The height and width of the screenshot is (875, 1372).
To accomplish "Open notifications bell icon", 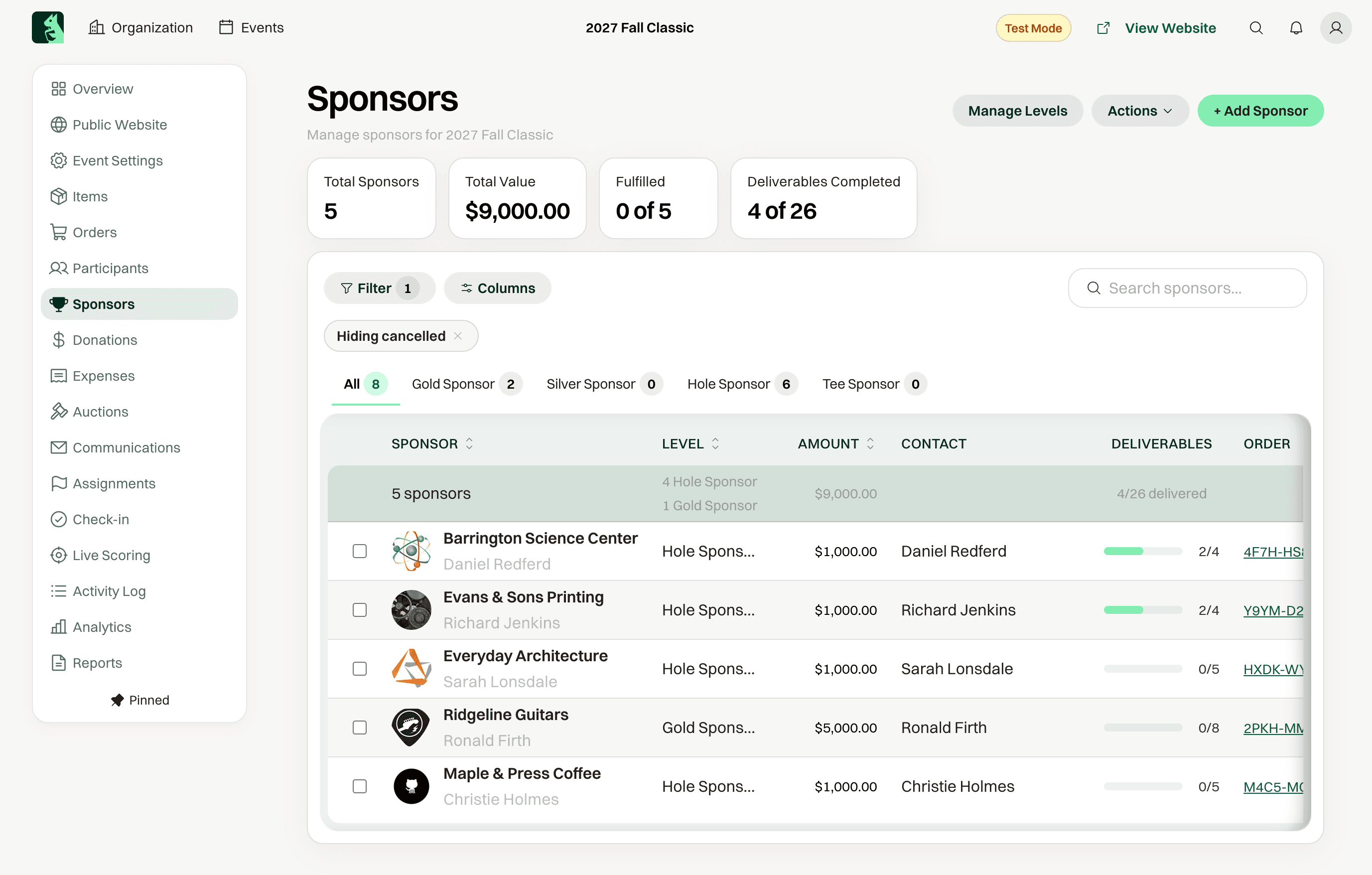I will pos(1296,28).
